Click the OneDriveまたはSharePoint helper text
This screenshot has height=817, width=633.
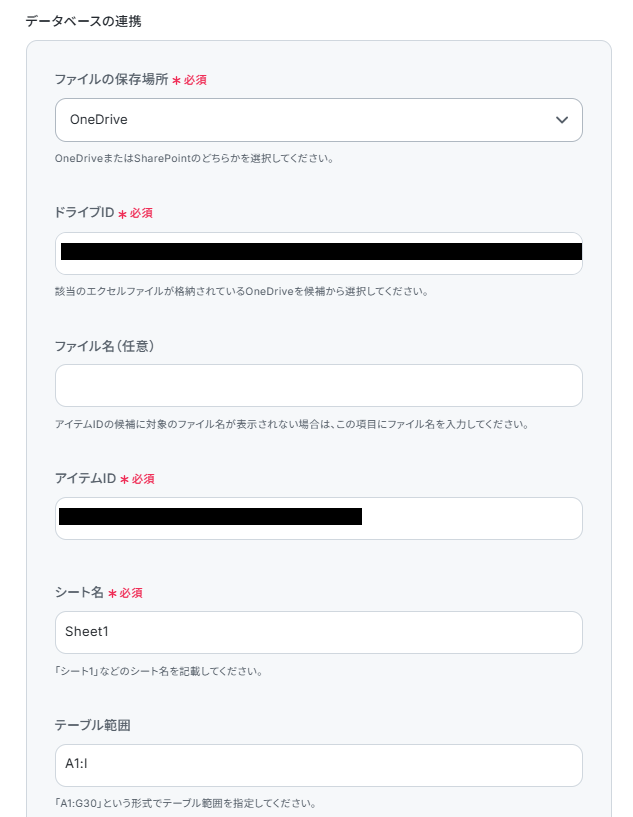pos(194,158)
